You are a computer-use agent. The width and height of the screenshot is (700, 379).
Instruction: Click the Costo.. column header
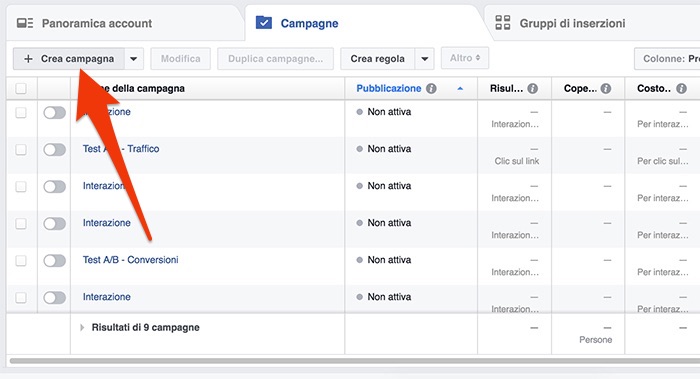tap(654, 88)
